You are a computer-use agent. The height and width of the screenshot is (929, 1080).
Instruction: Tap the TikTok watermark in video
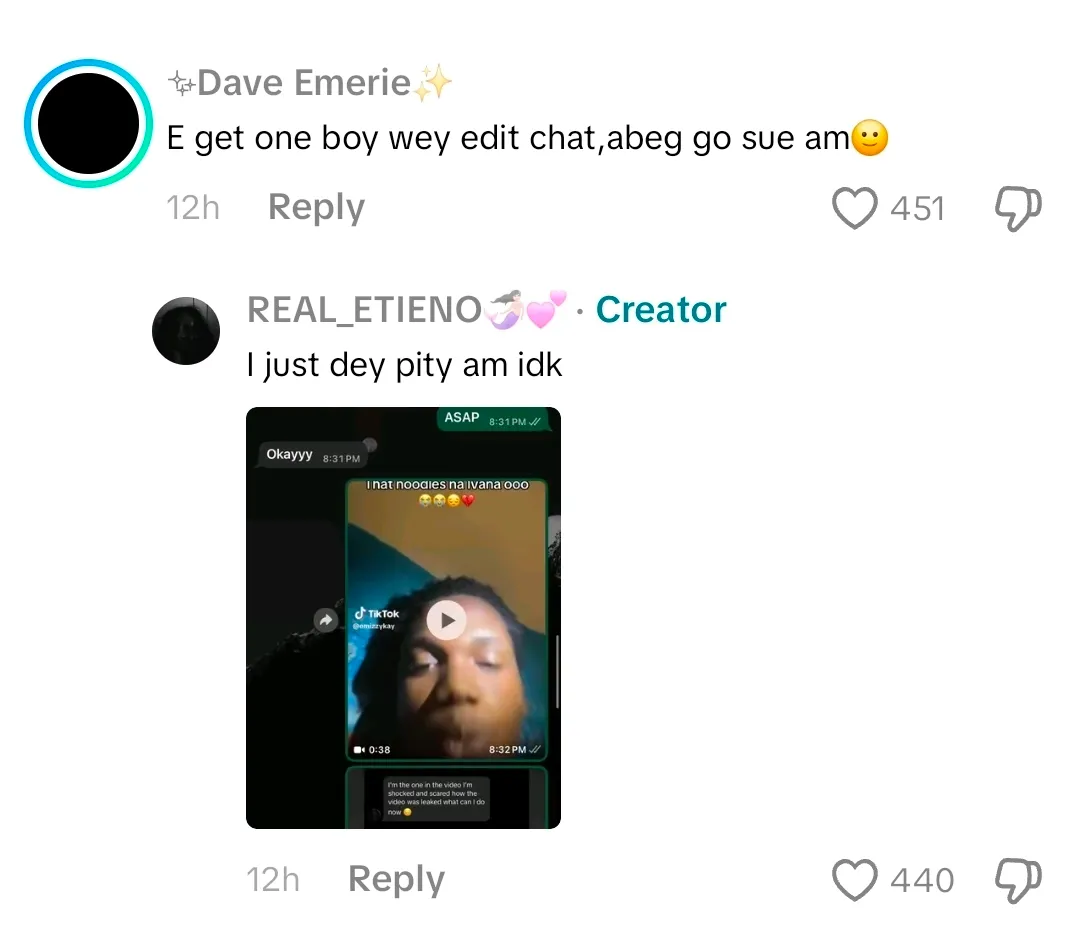[x=376, y=617]
